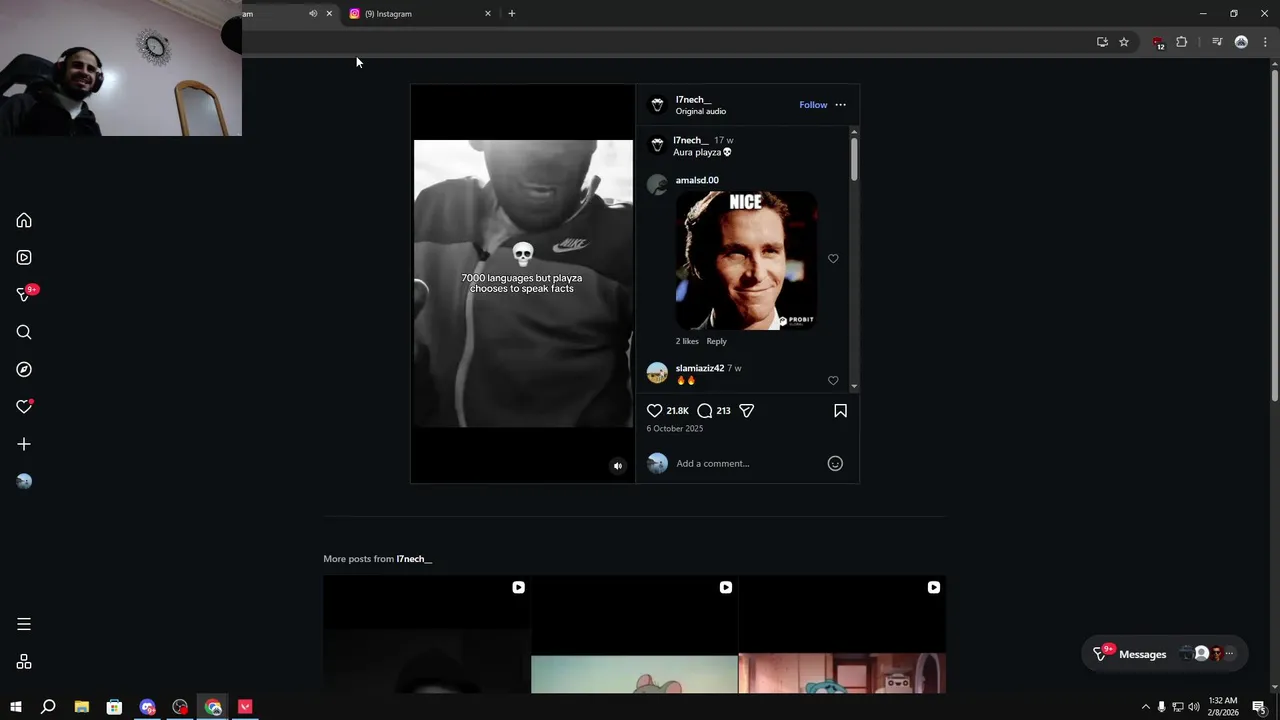The height and width of the screenshot is (720, 1280).
Task: Show hidden system tray icons
Action: coord(1146,707)
